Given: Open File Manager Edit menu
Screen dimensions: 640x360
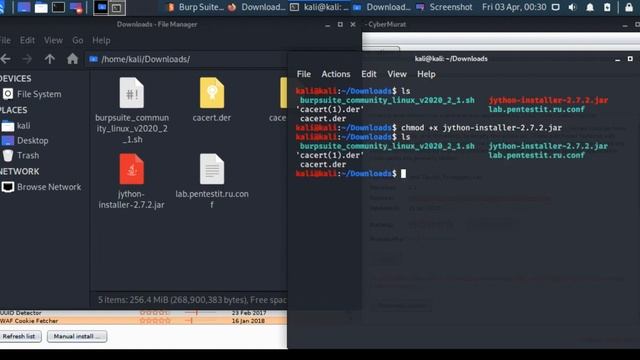Looking at the screenshot, I should point(27,40).
